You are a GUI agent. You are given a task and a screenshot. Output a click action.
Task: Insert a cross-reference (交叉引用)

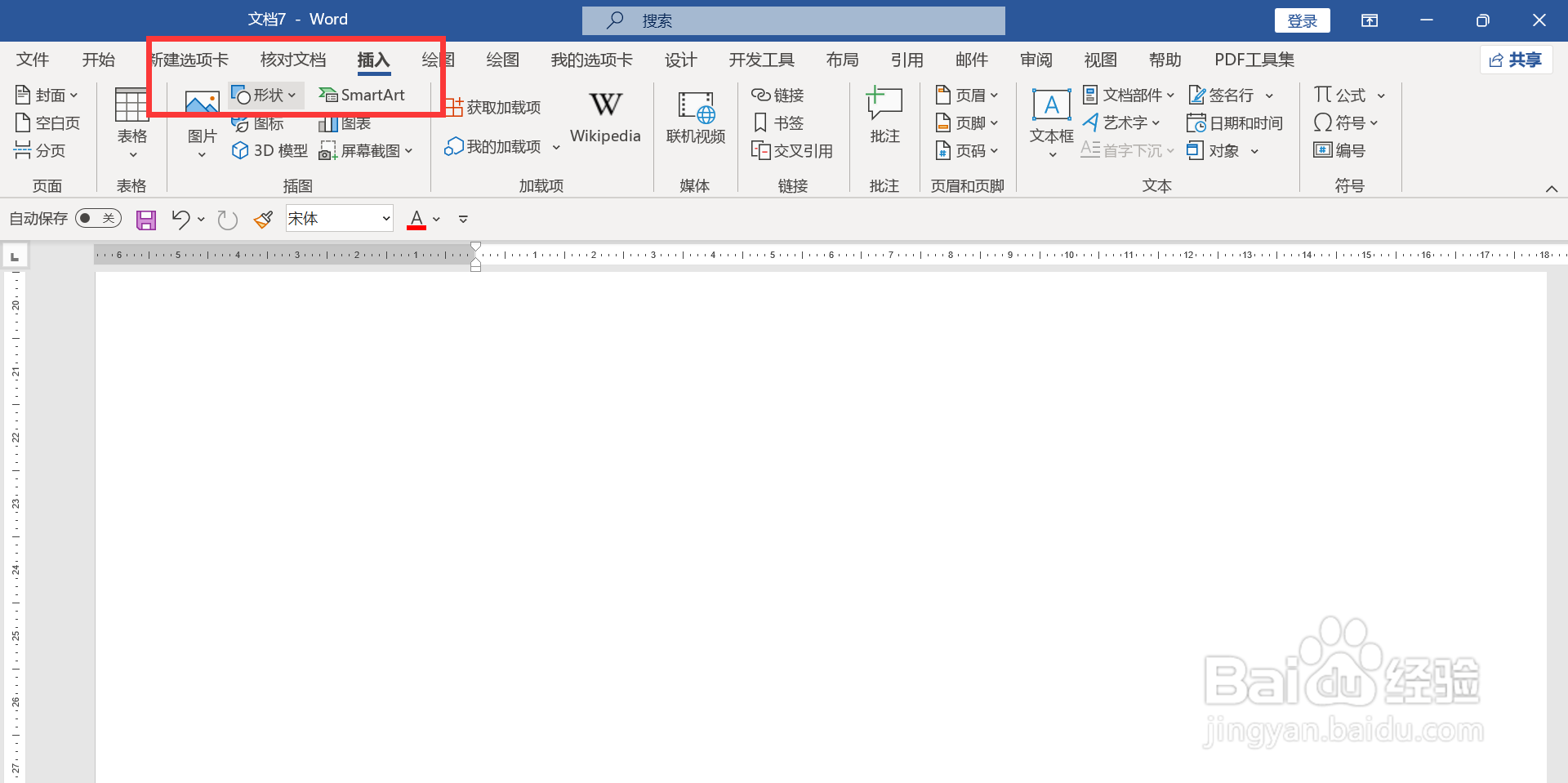(x=791, y=151)
